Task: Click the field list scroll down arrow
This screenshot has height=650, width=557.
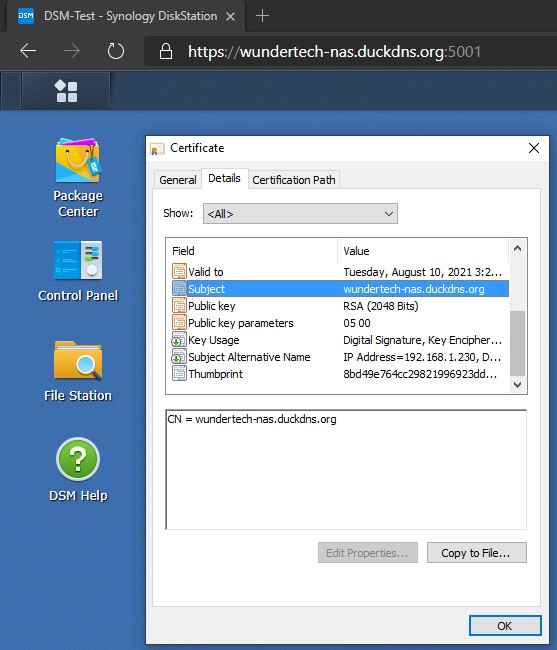Action: [517, 385]
